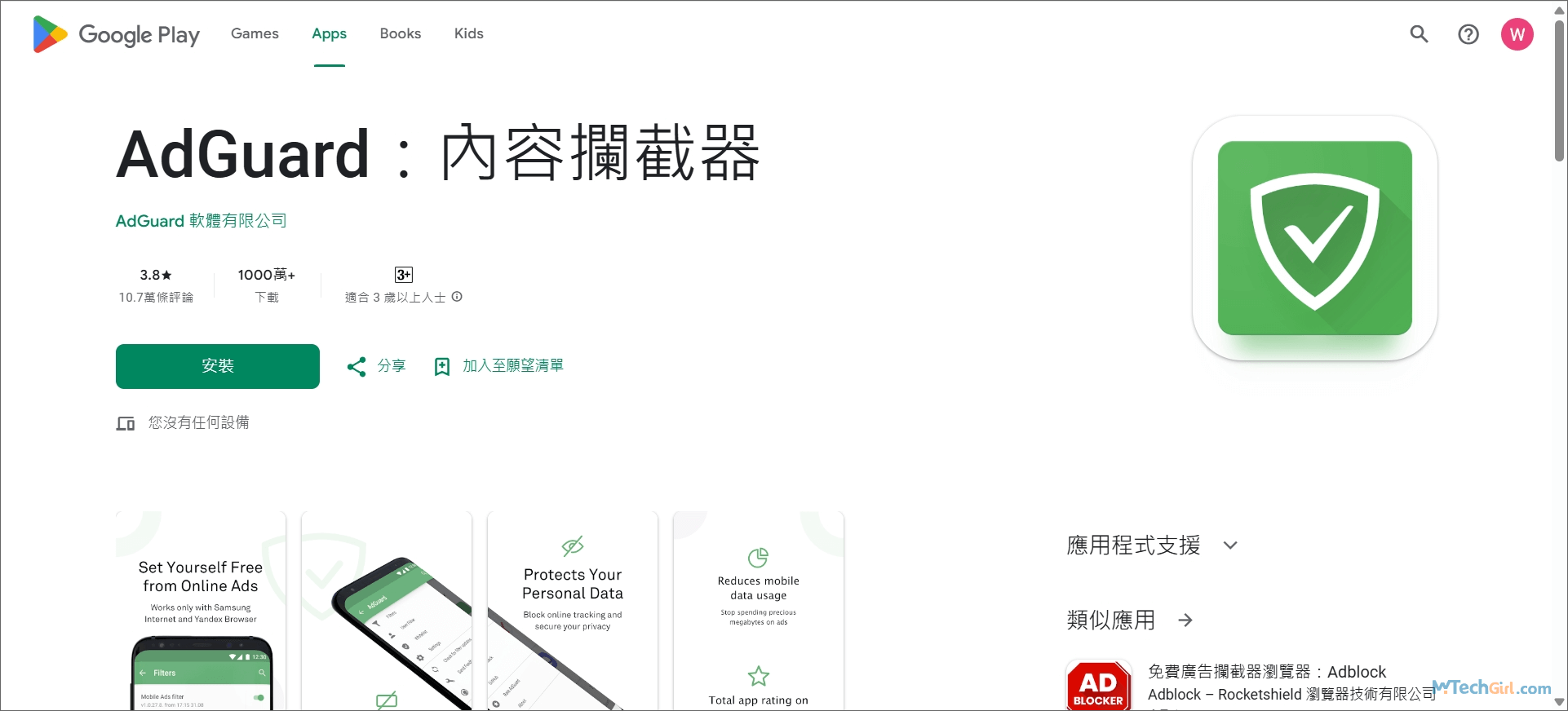Switch to the Books tab
1568x711 pixels.
click(x=401, y=33)
